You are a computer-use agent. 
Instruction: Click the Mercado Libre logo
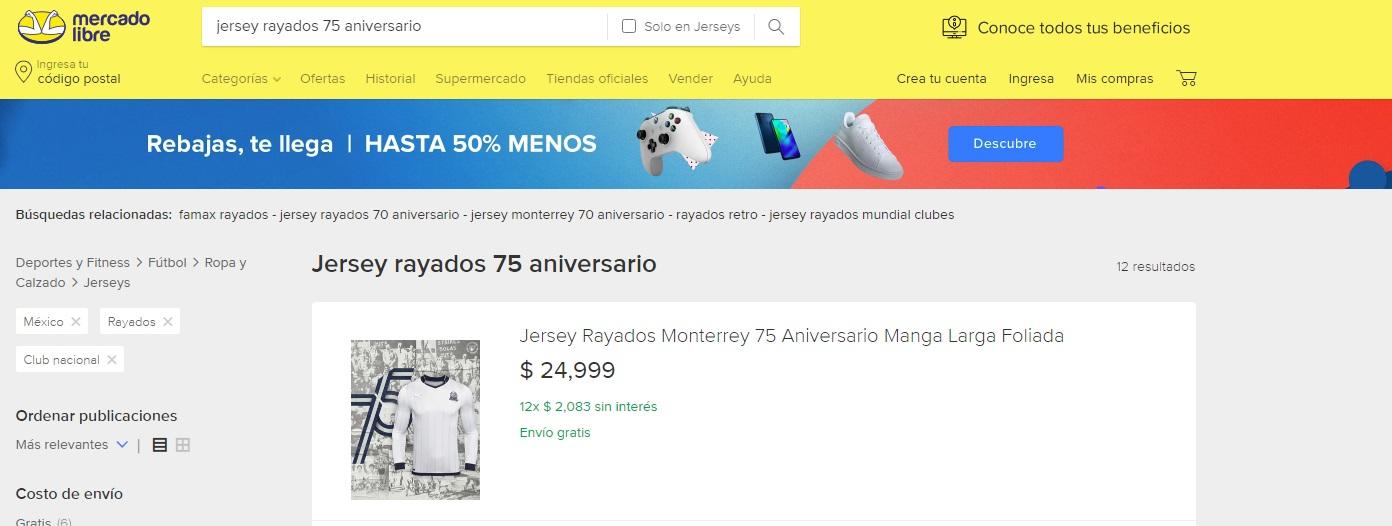83,27
